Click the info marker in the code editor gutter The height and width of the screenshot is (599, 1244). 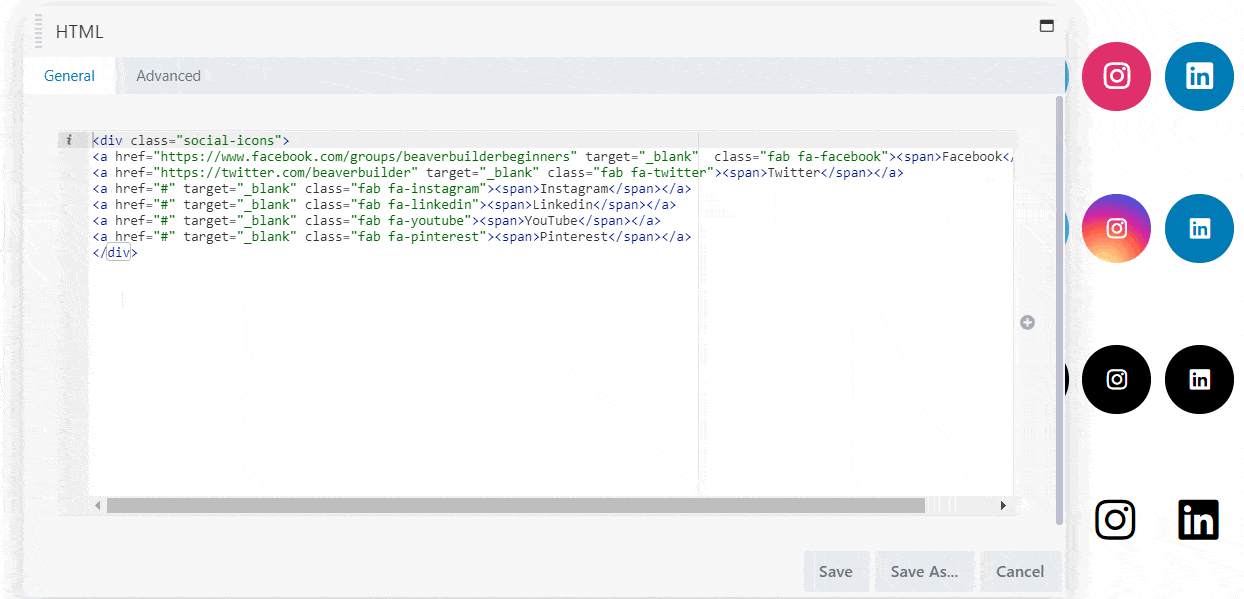coord(68,140)
